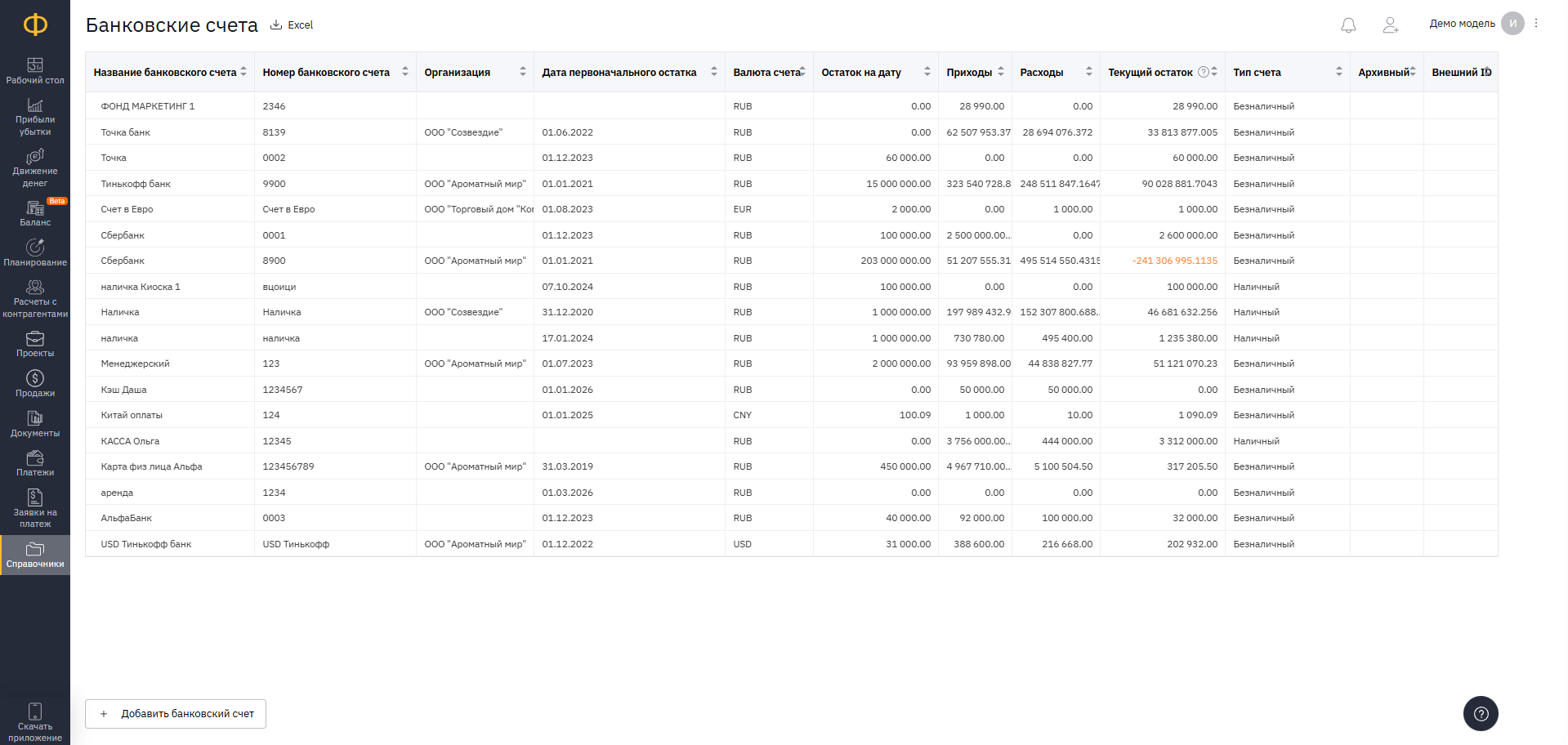
Task: Open Баланс beta section
Action: (35, 213)
